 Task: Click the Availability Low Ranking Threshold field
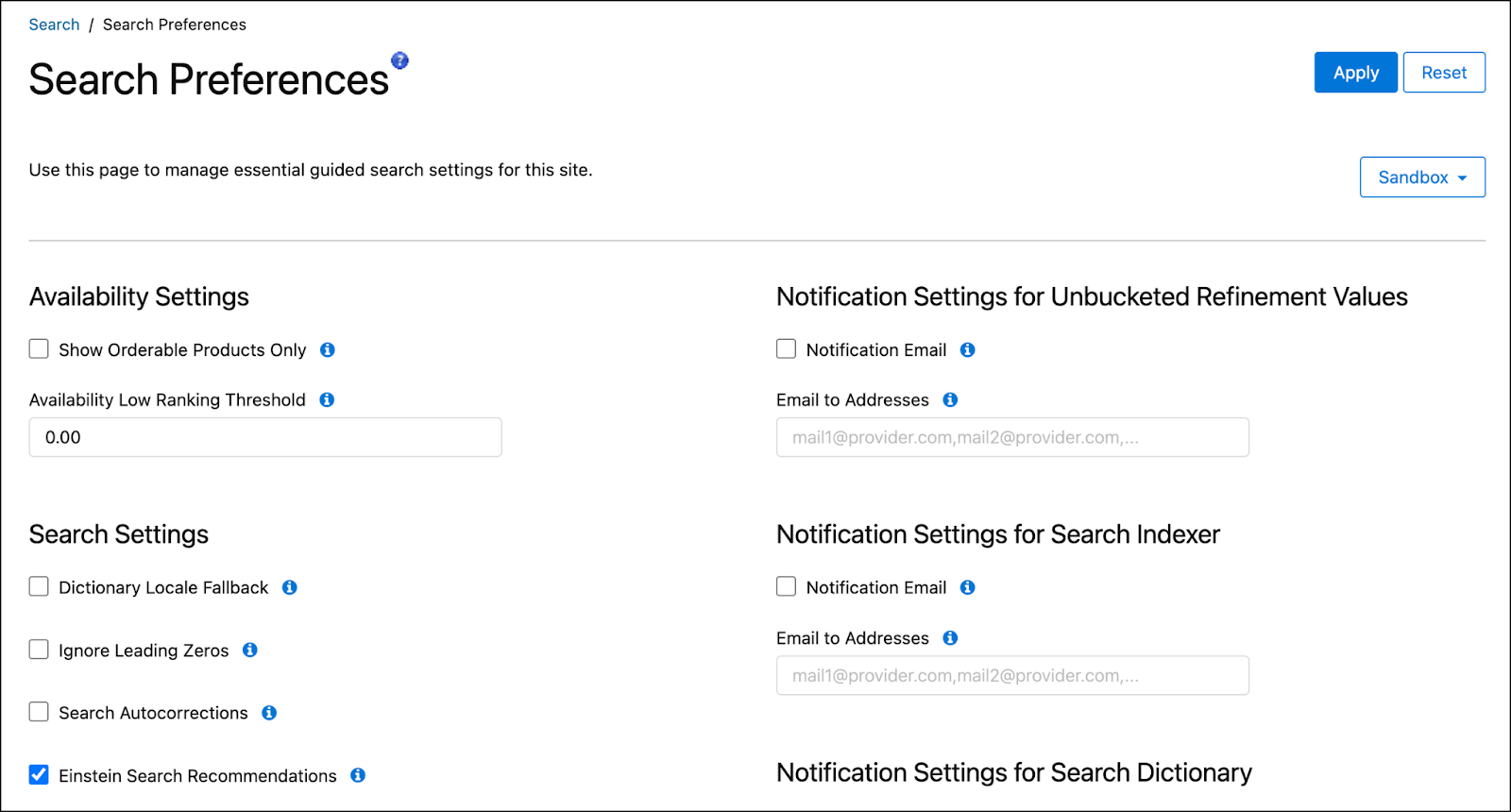click(265, 438)
